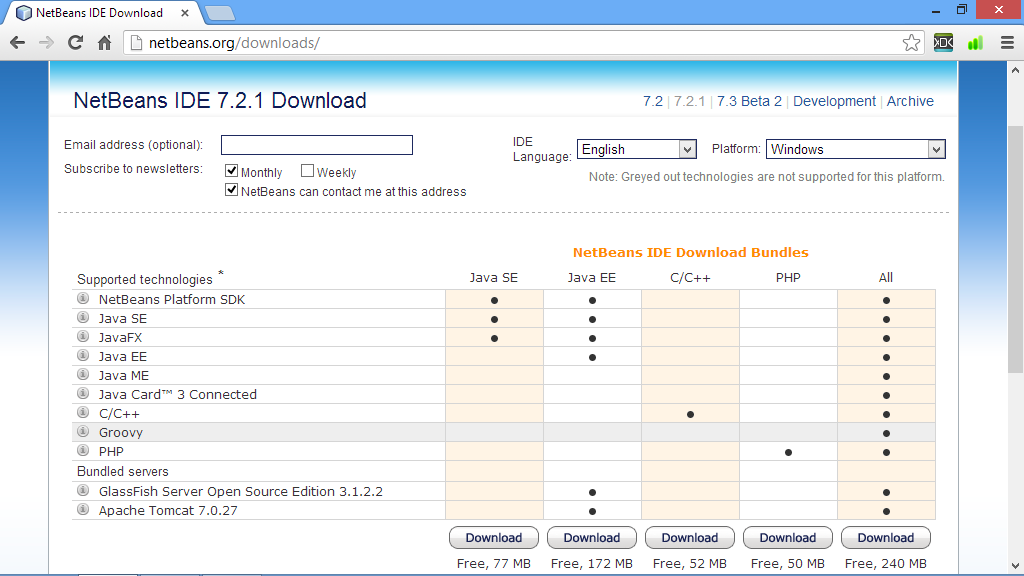Open the 7.2.1 version link

click(x=690, y=101)
